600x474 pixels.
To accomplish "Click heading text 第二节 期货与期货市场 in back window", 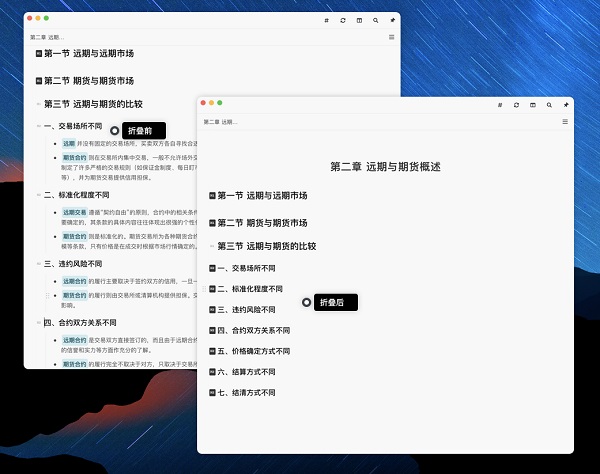I will [89, 81].
